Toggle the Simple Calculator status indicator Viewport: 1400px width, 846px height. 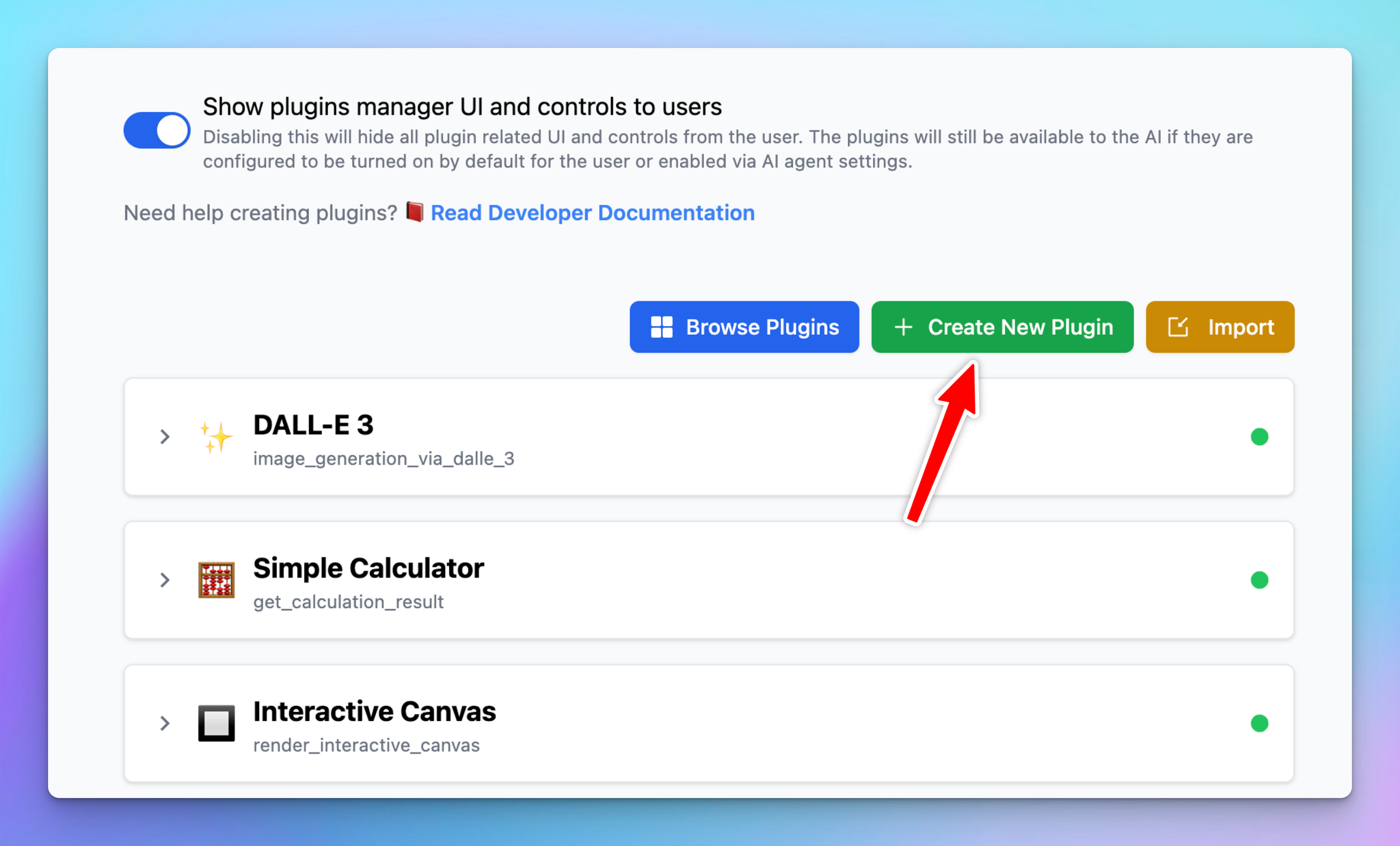tap(1258, 580)
